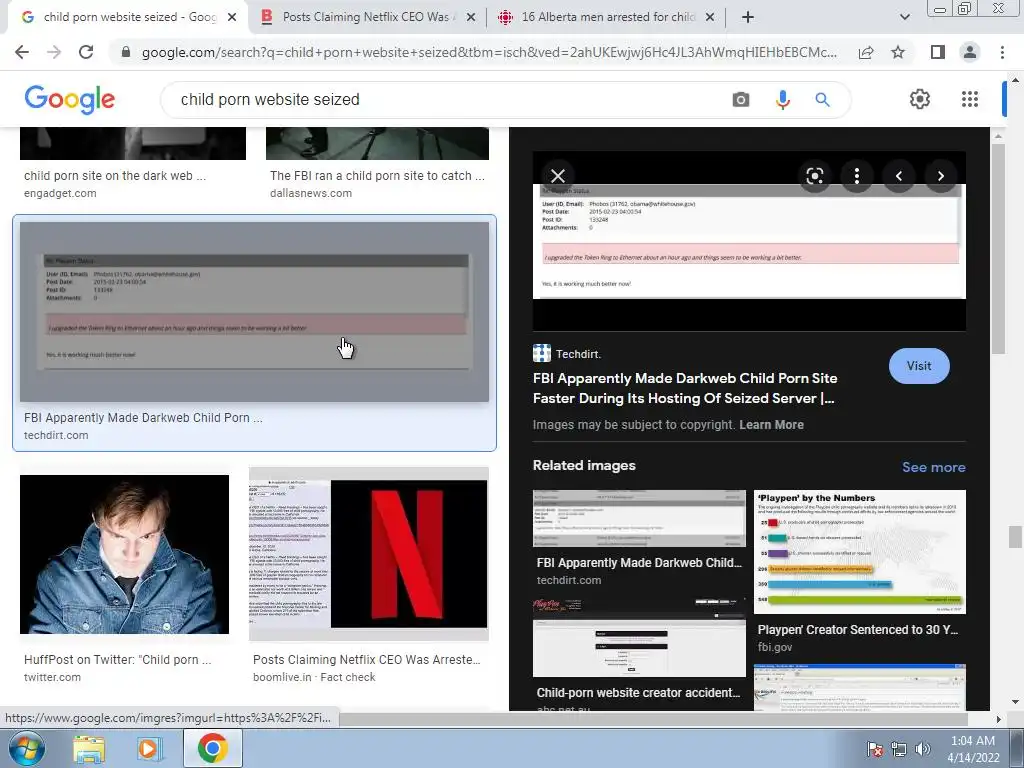1024x768 pixels.
Task: Click the preview panel vertical scrollbar
Action: point(998,248)
